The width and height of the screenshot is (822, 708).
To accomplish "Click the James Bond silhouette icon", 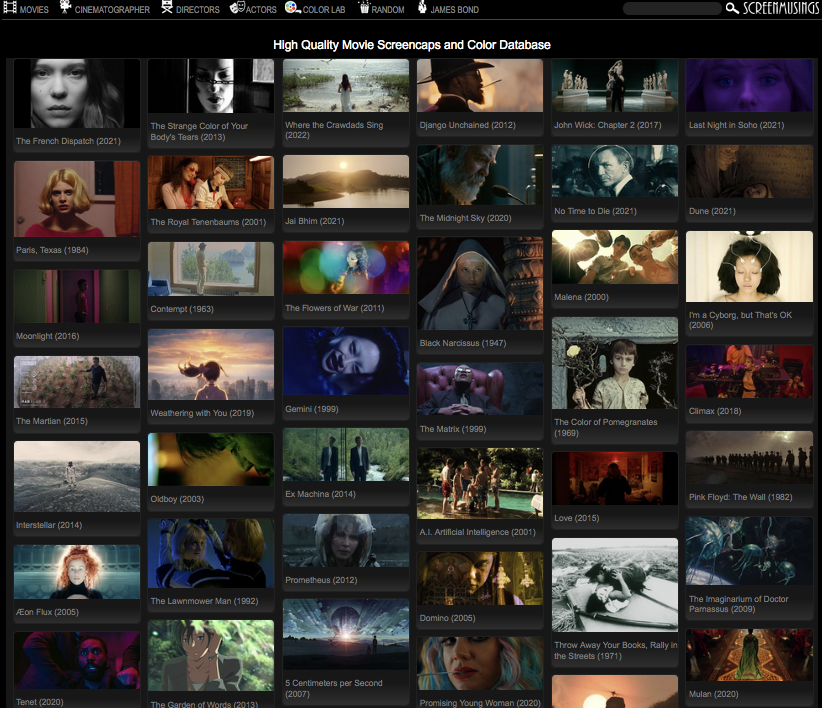I will (x=423, y=7).
